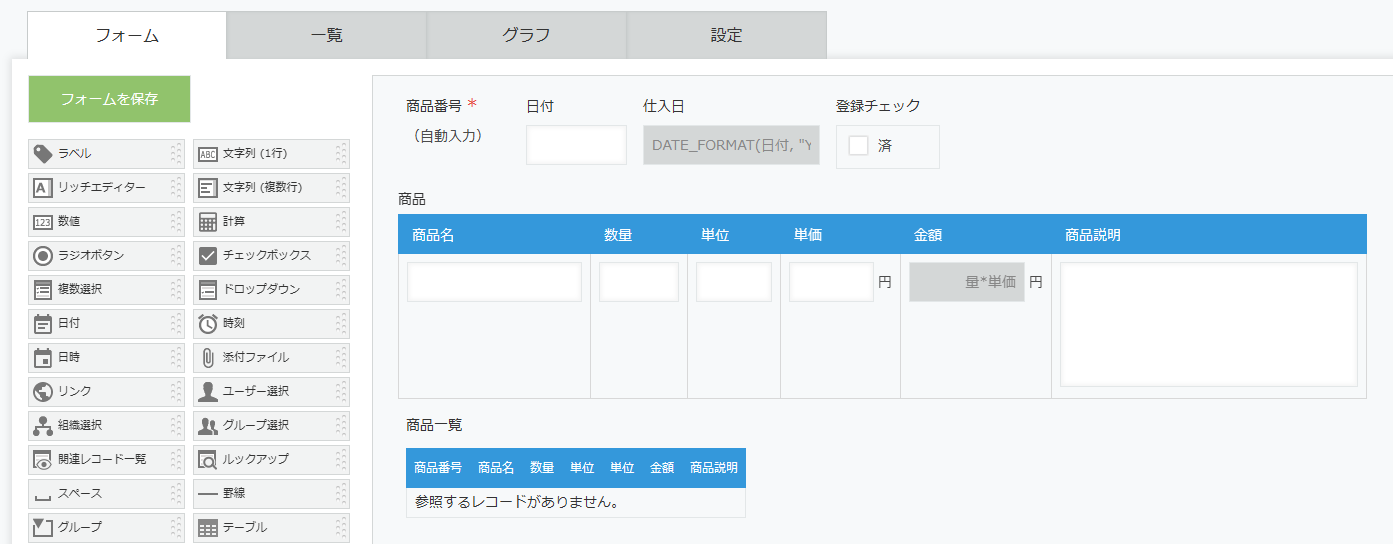This screenshot has height=544, width=1393.
Task: Select the 文字列 (複数行) field icon
Action: (208, 188)
